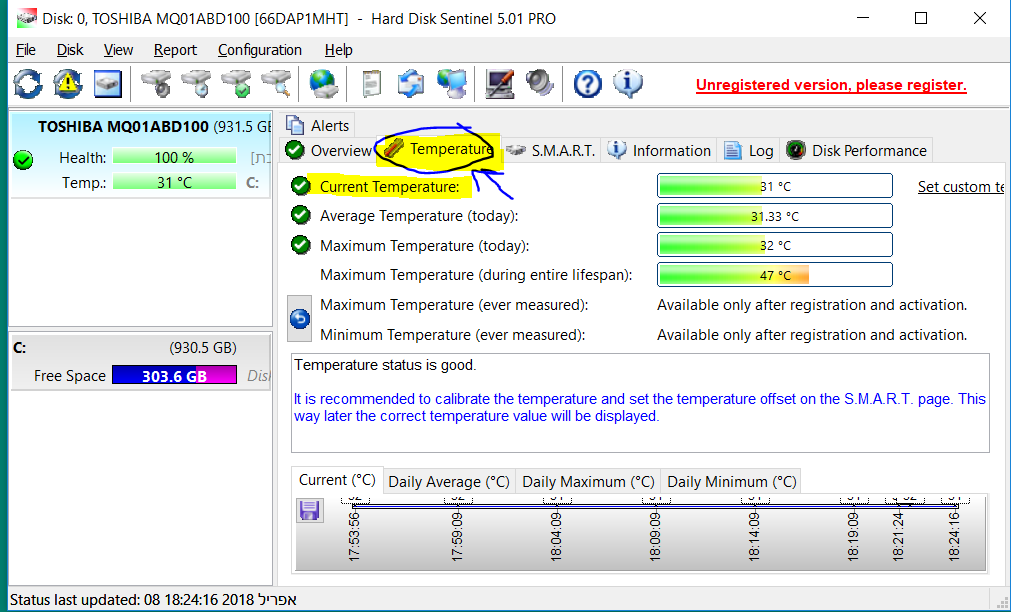Screen dimensions: 1011x612
Task: Select the TOSHIBA MQ01ABD100 disk entry
Action: coord(140,155)
